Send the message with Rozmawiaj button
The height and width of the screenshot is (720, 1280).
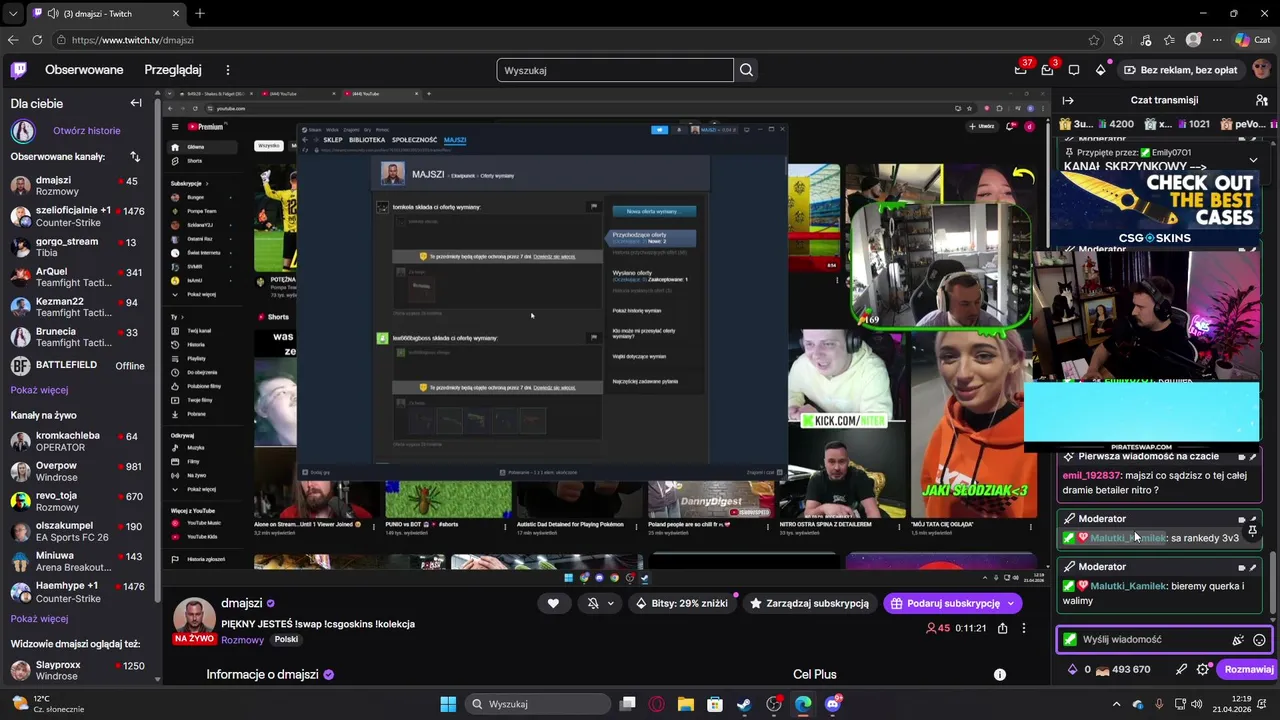pos(1248,670)
